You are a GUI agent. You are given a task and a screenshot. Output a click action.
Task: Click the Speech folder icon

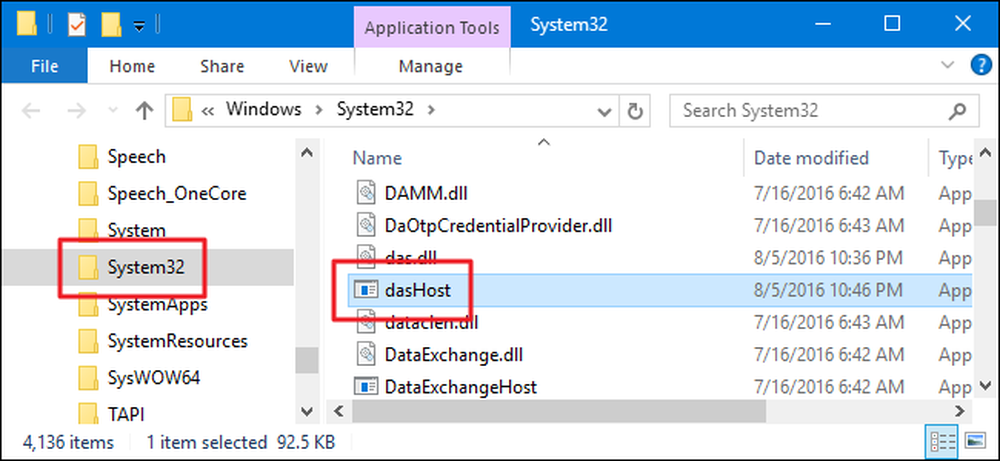88,156
